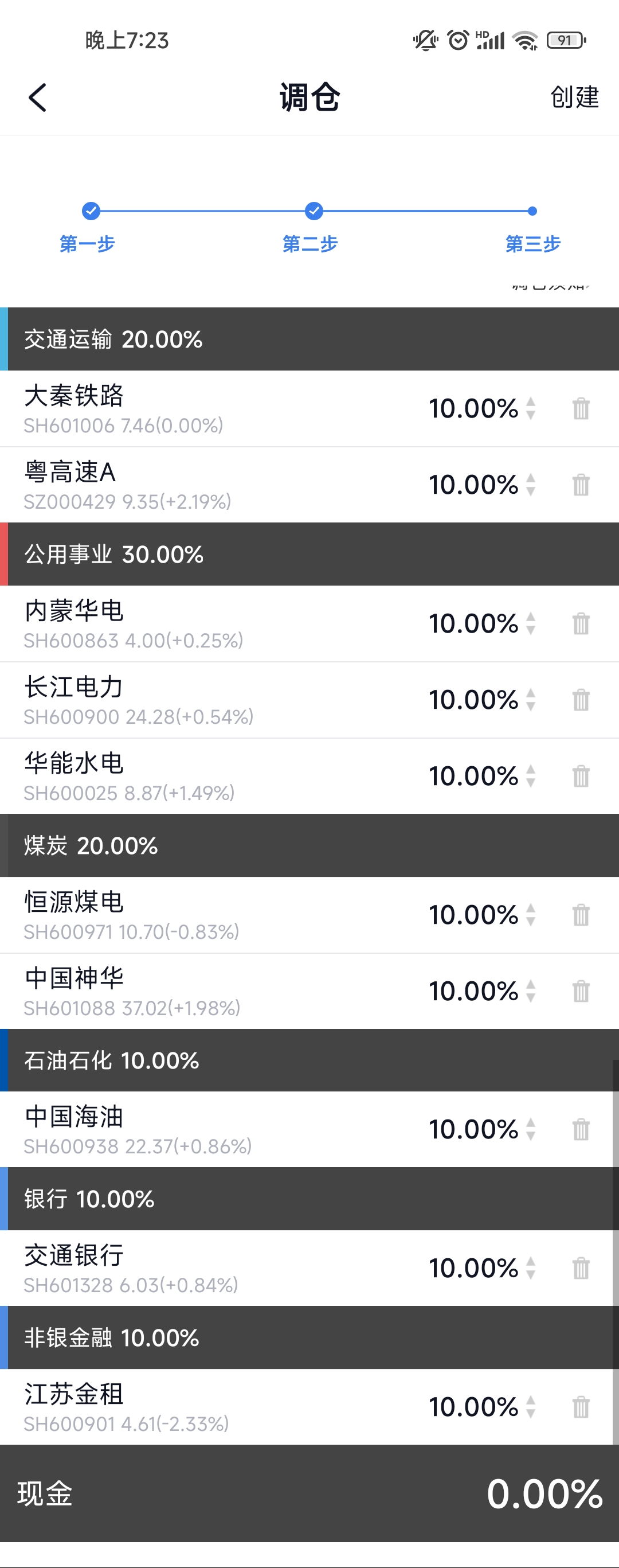Remove 粤高速A using trash icon
This screenshot has width=619, height=1568.
(581, 485)
